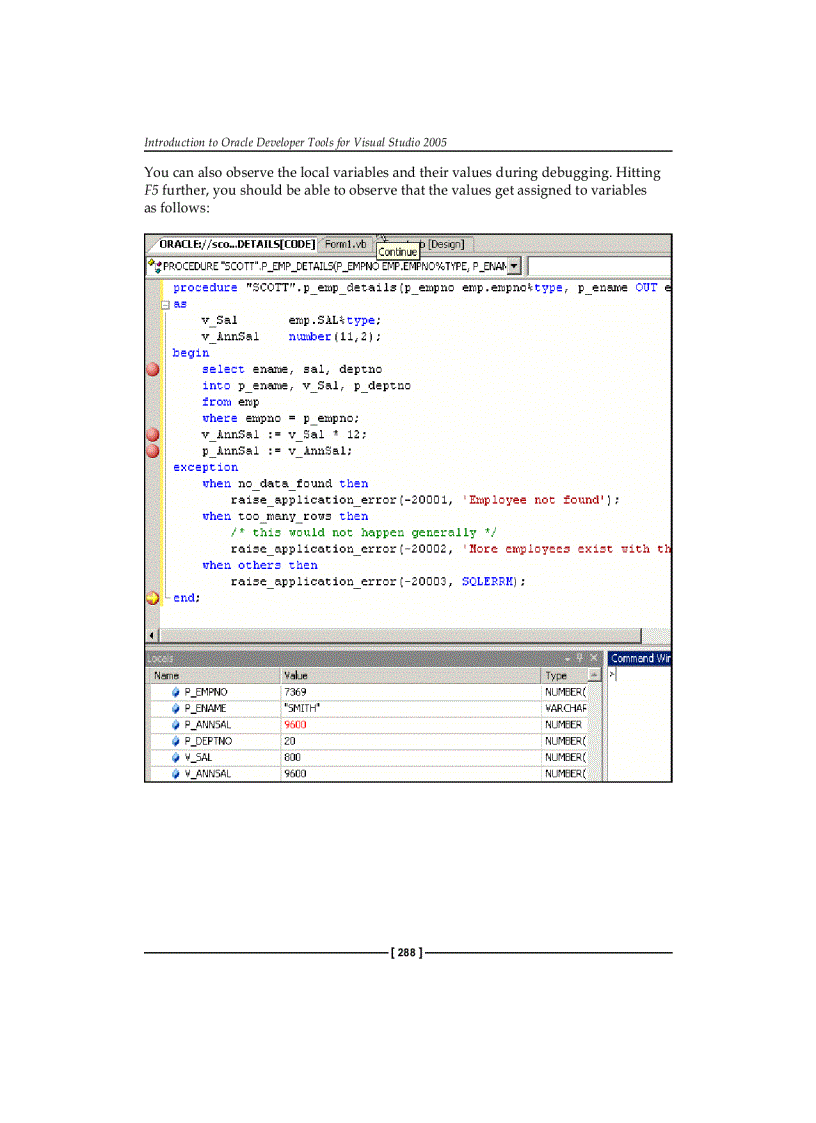Collapse the "as" code region with minus box
816x1123 pixels.
coord(166,303)
